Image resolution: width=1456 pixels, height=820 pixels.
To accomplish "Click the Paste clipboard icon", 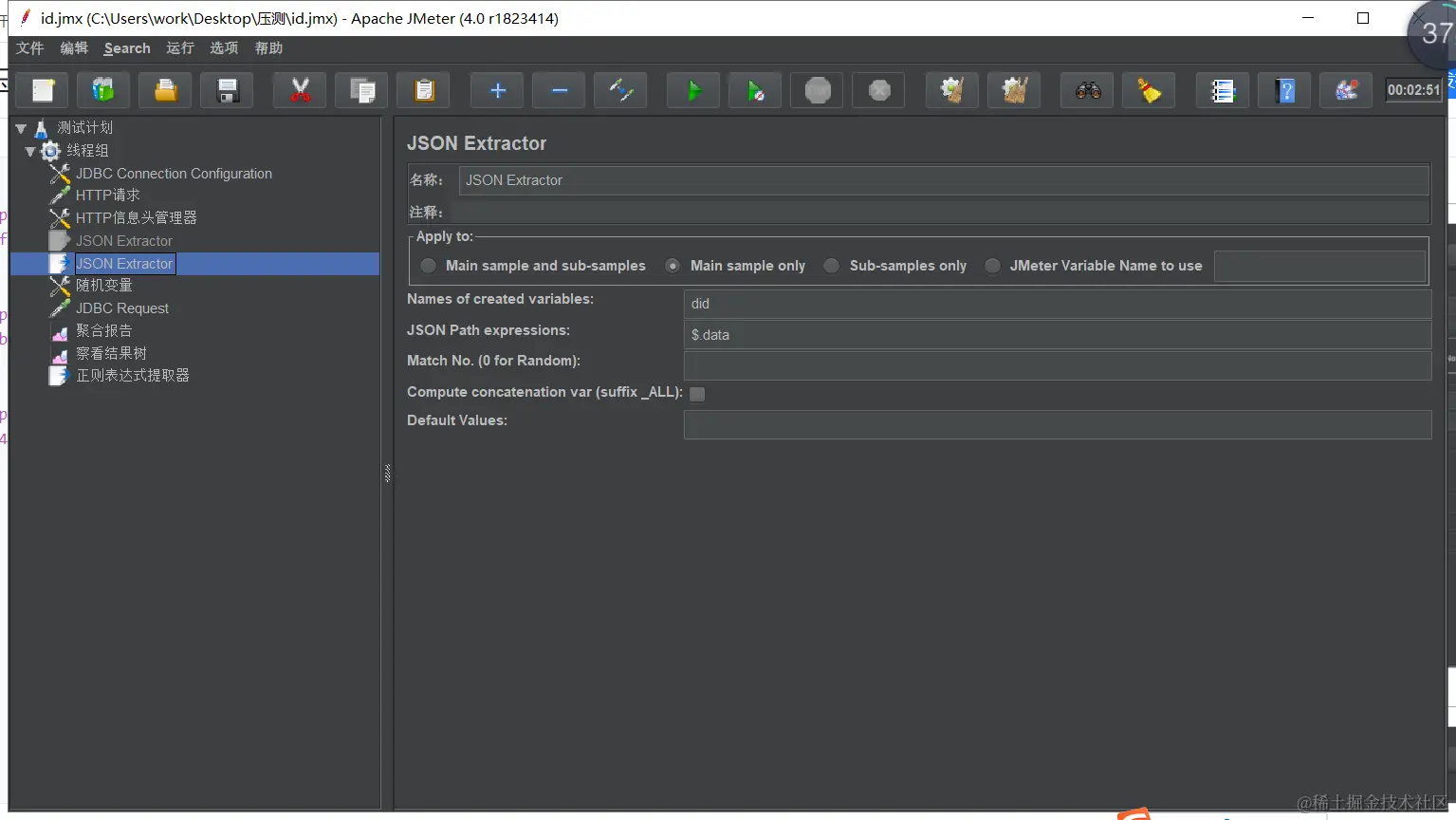I will (423, 90).
